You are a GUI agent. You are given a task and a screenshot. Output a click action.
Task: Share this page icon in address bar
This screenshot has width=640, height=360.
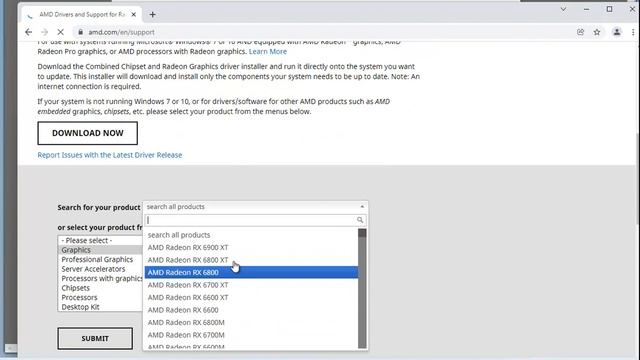[x=580, y=32]
